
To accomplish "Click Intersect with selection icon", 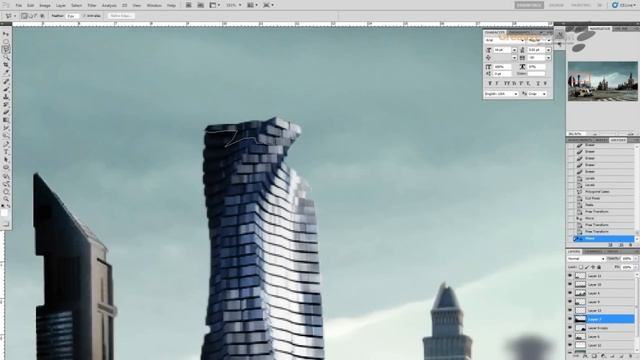I will (42, 16).
